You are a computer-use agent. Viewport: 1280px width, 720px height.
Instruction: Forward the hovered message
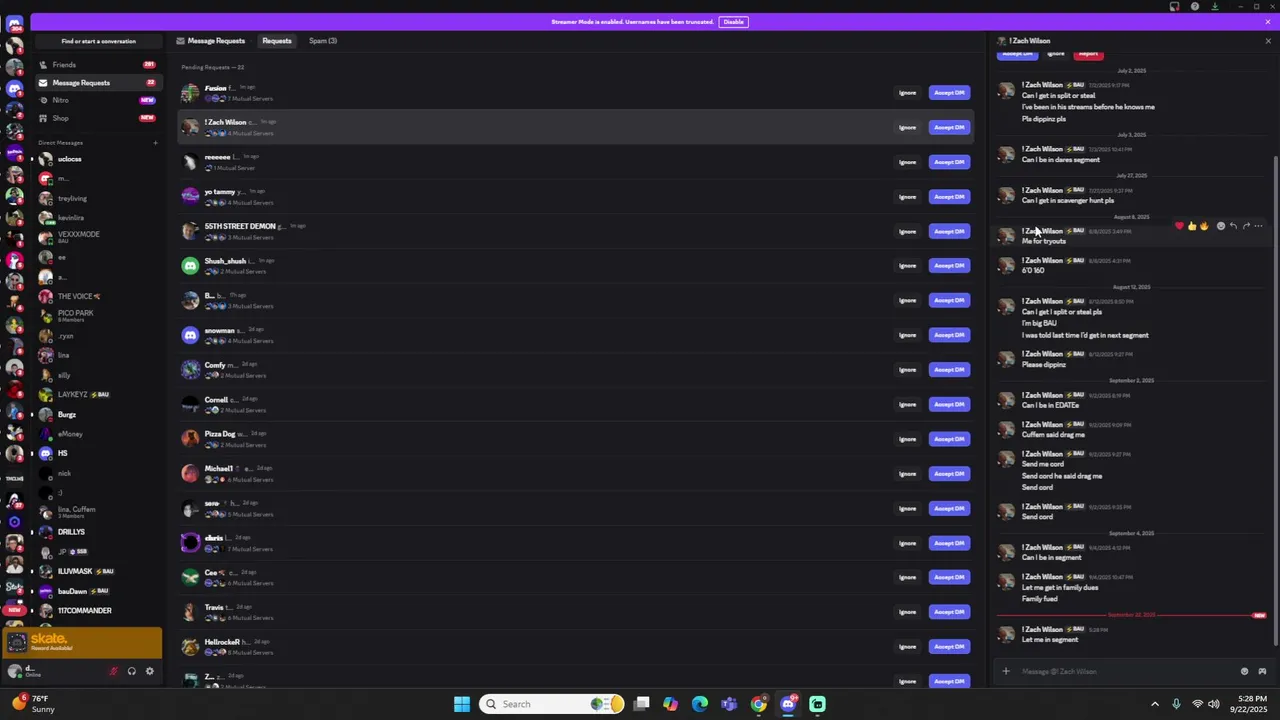click(1246, 226)
